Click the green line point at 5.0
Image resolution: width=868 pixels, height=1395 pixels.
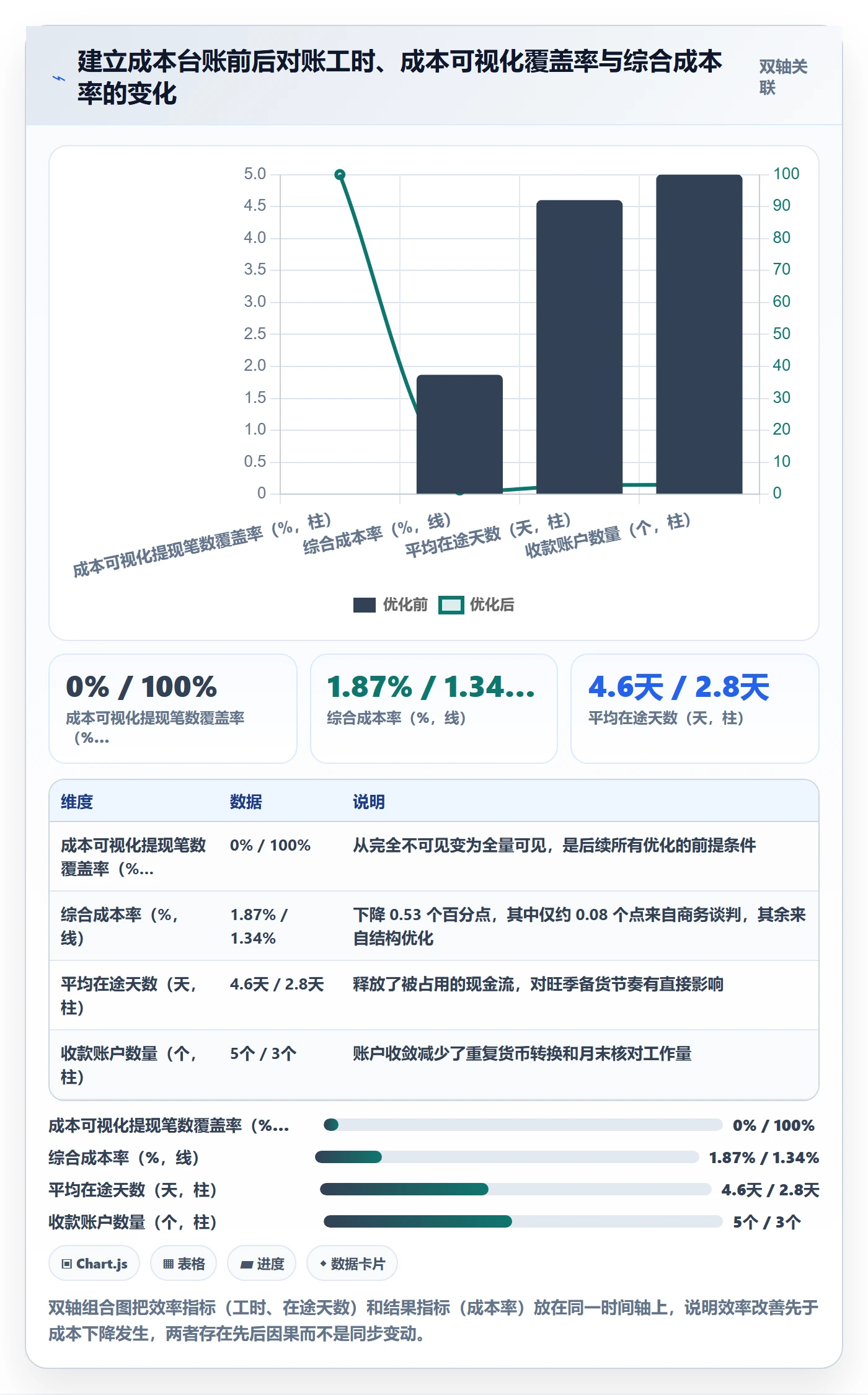click(340, 175)
